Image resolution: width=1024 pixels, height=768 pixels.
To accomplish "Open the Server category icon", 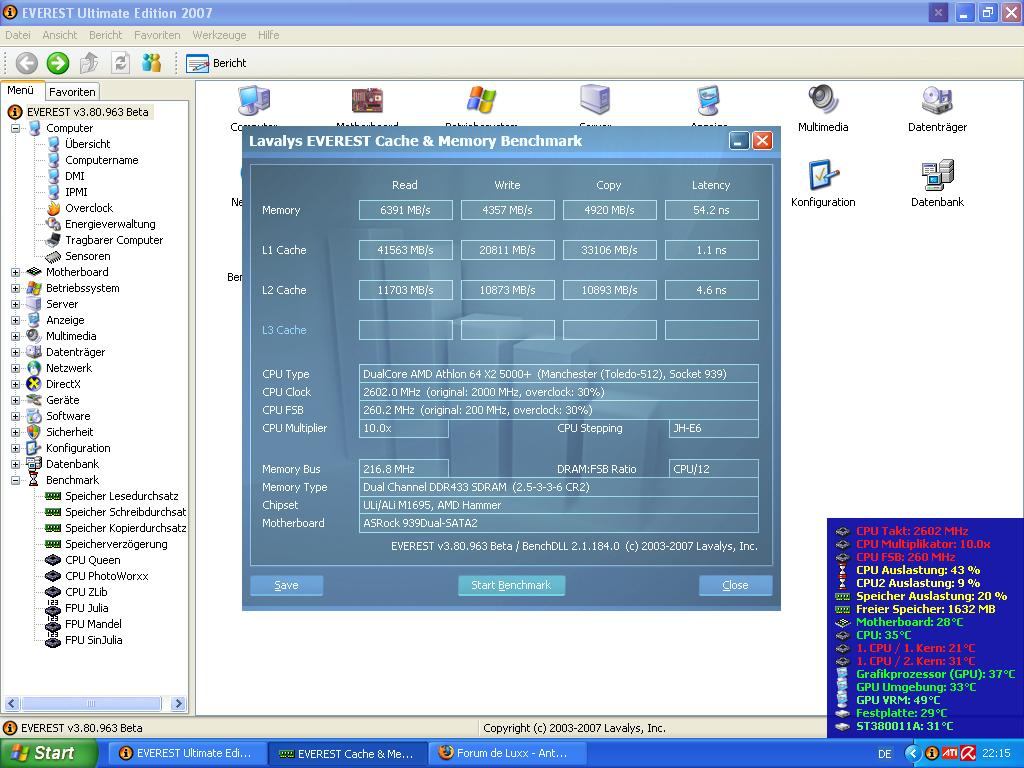I will [595, 102].
